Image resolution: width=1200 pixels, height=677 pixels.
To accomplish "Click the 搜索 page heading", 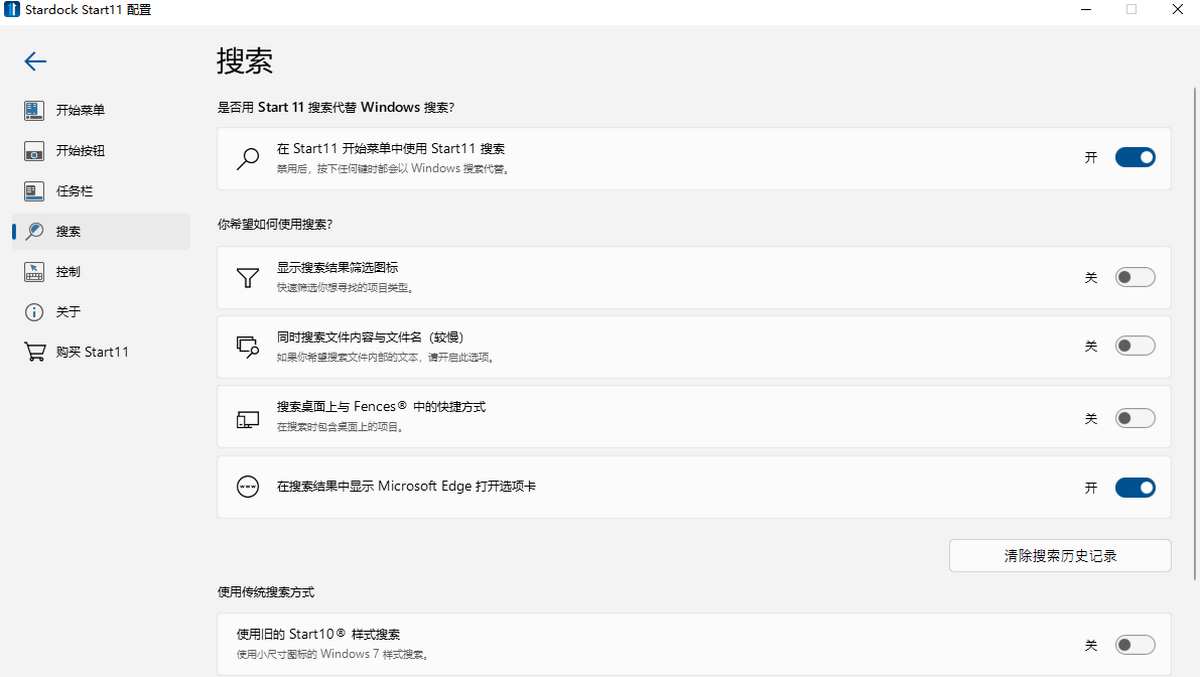I will point(245,61).
